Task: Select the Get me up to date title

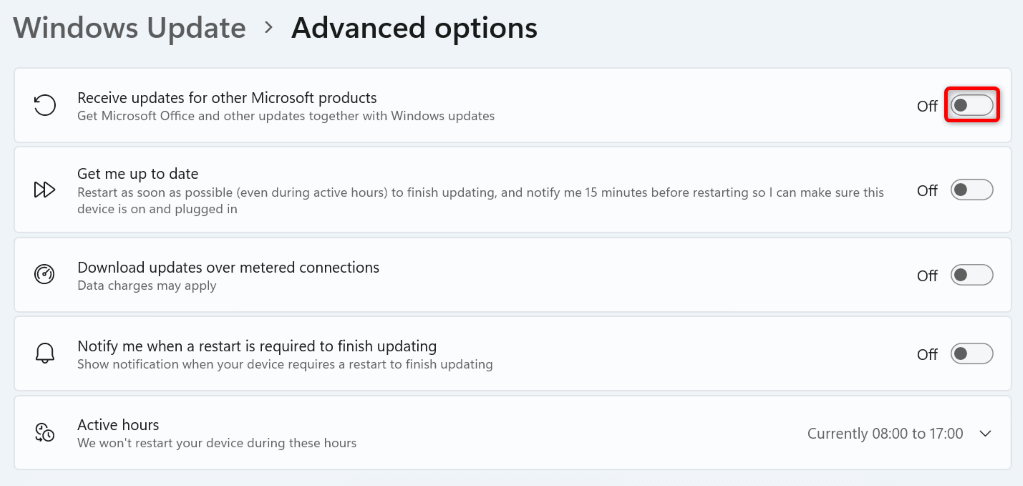Action: pos(137,174)
